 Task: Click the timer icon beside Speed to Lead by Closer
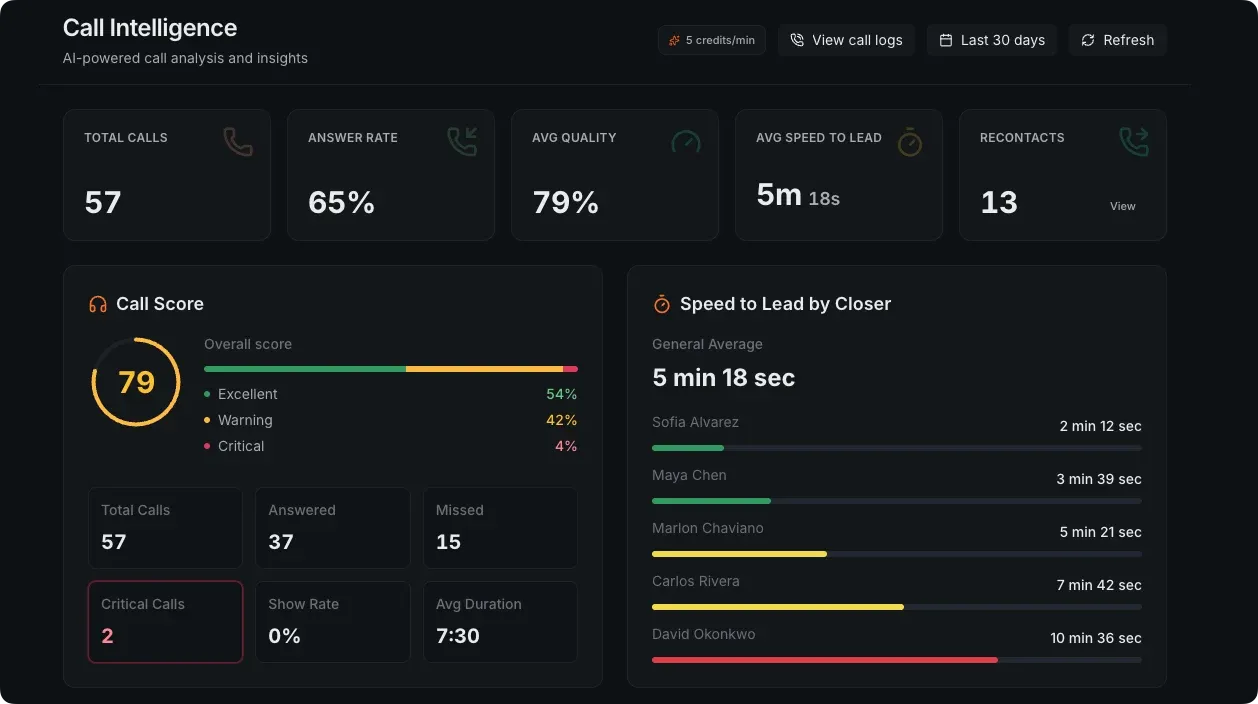[x=662, y=304]
